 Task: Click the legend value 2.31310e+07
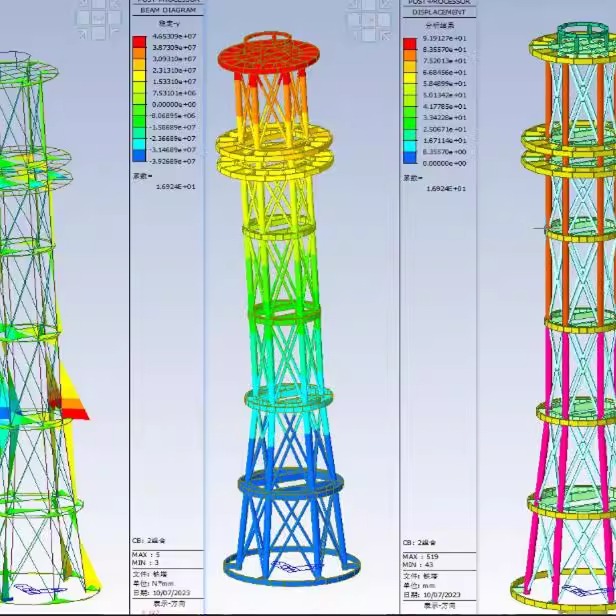[174, 70]
